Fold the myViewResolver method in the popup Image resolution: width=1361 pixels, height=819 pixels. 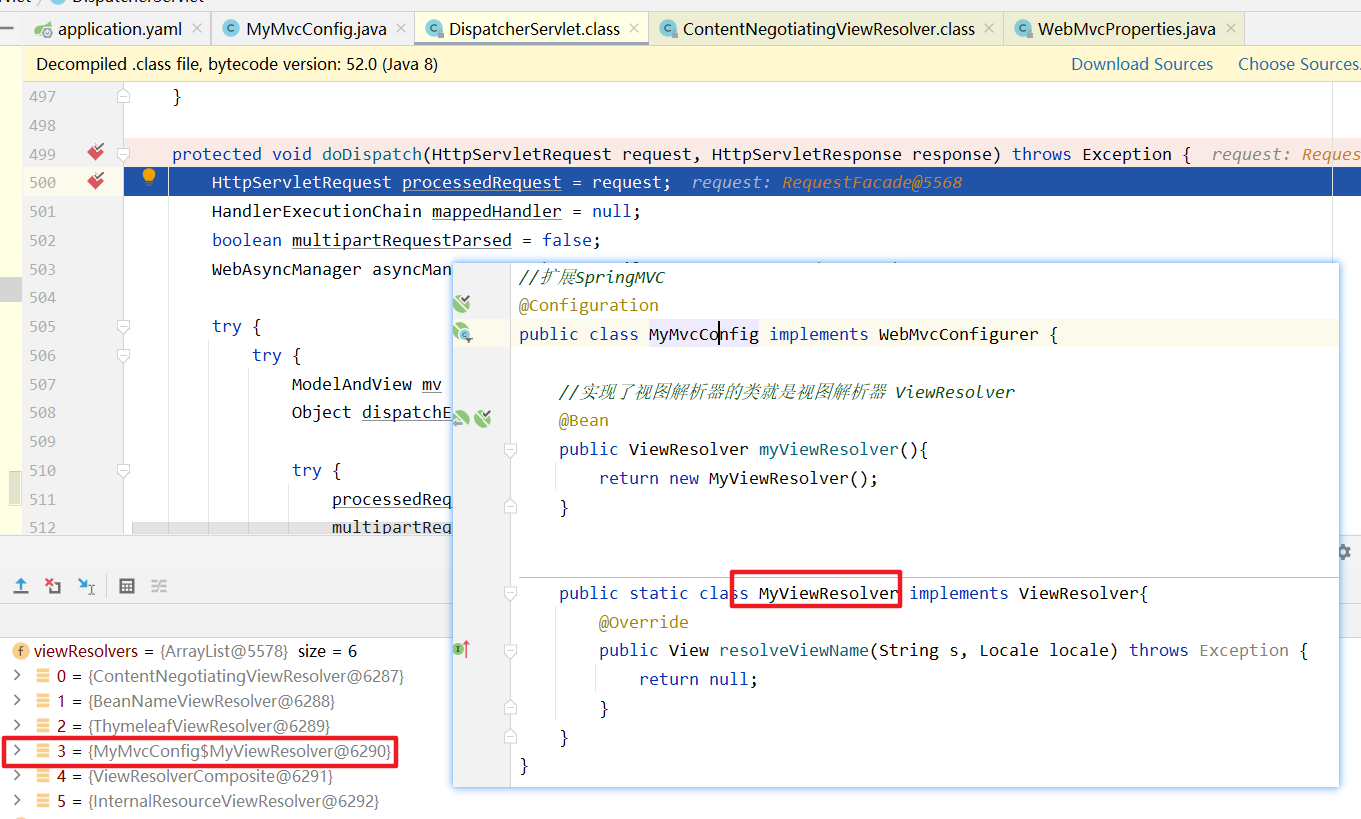click(510, 450)
